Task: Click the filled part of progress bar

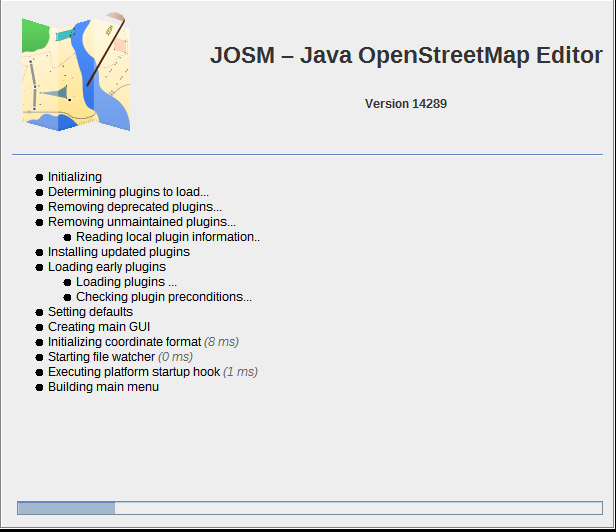Action: (66, 508)
